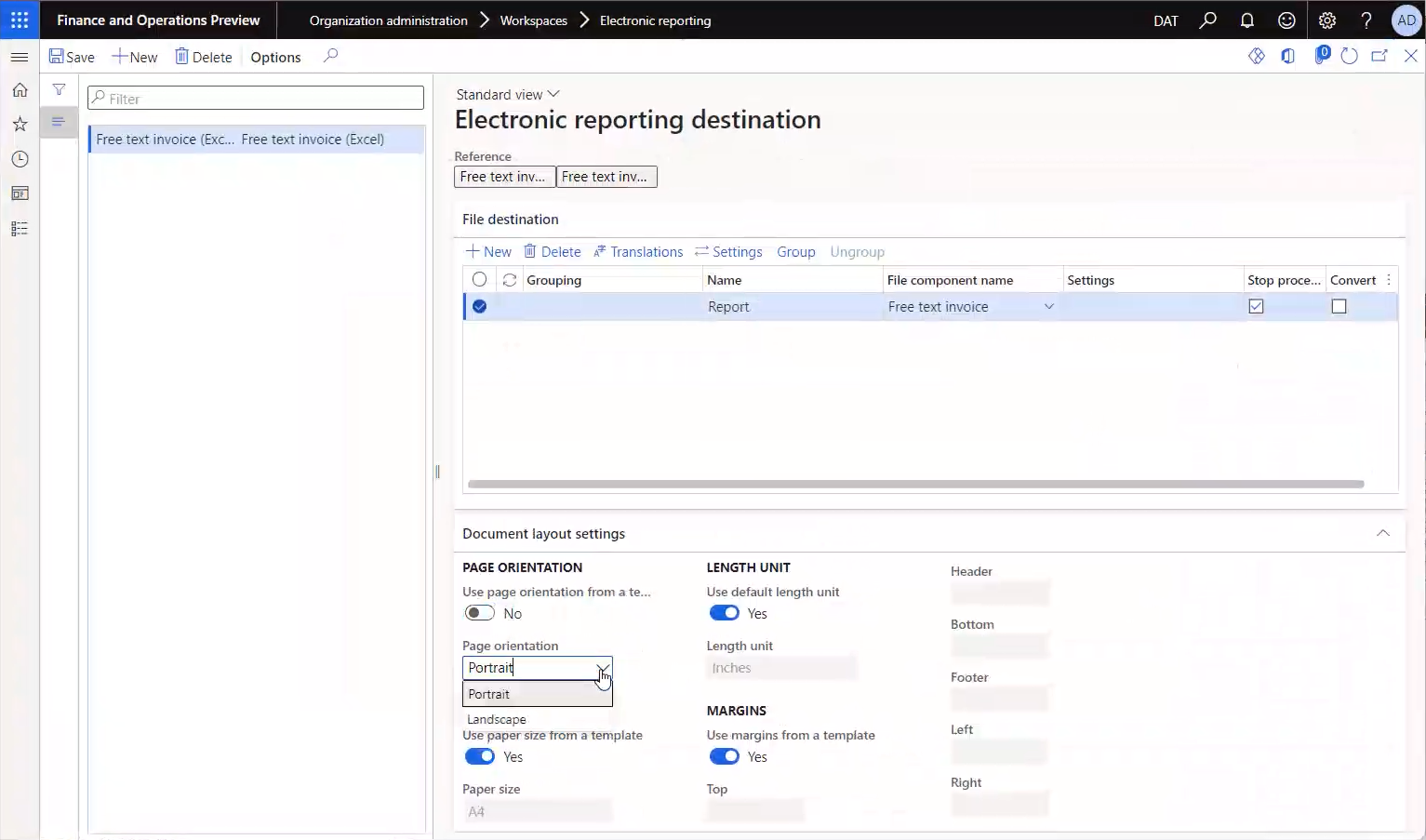Open the notifications bell
The height and width of the screenshot is (840, 1426).
[x=1247, y=20]
